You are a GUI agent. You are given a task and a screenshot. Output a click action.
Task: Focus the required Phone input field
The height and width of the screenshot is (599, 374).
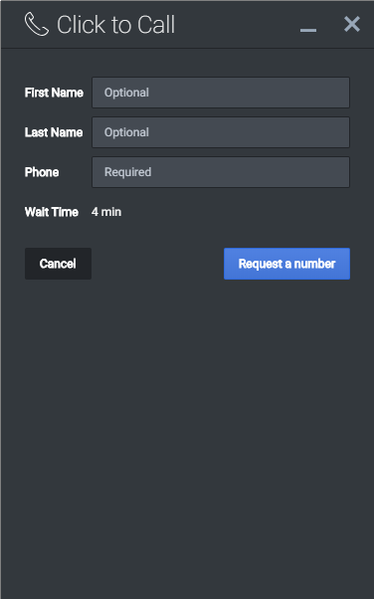click(221, 172)
